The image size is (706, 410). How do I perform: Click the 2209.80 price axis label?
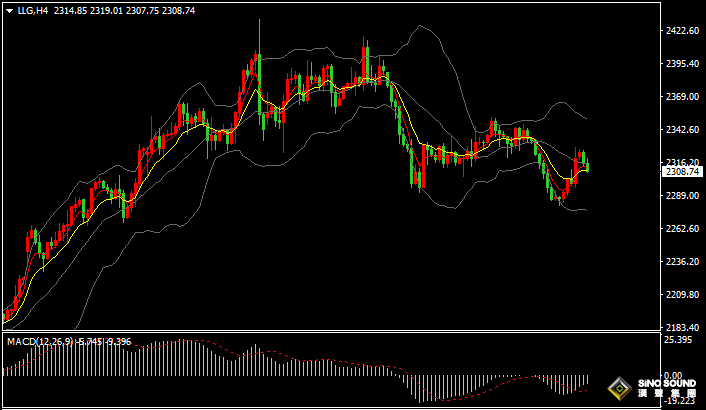point(681,295)
